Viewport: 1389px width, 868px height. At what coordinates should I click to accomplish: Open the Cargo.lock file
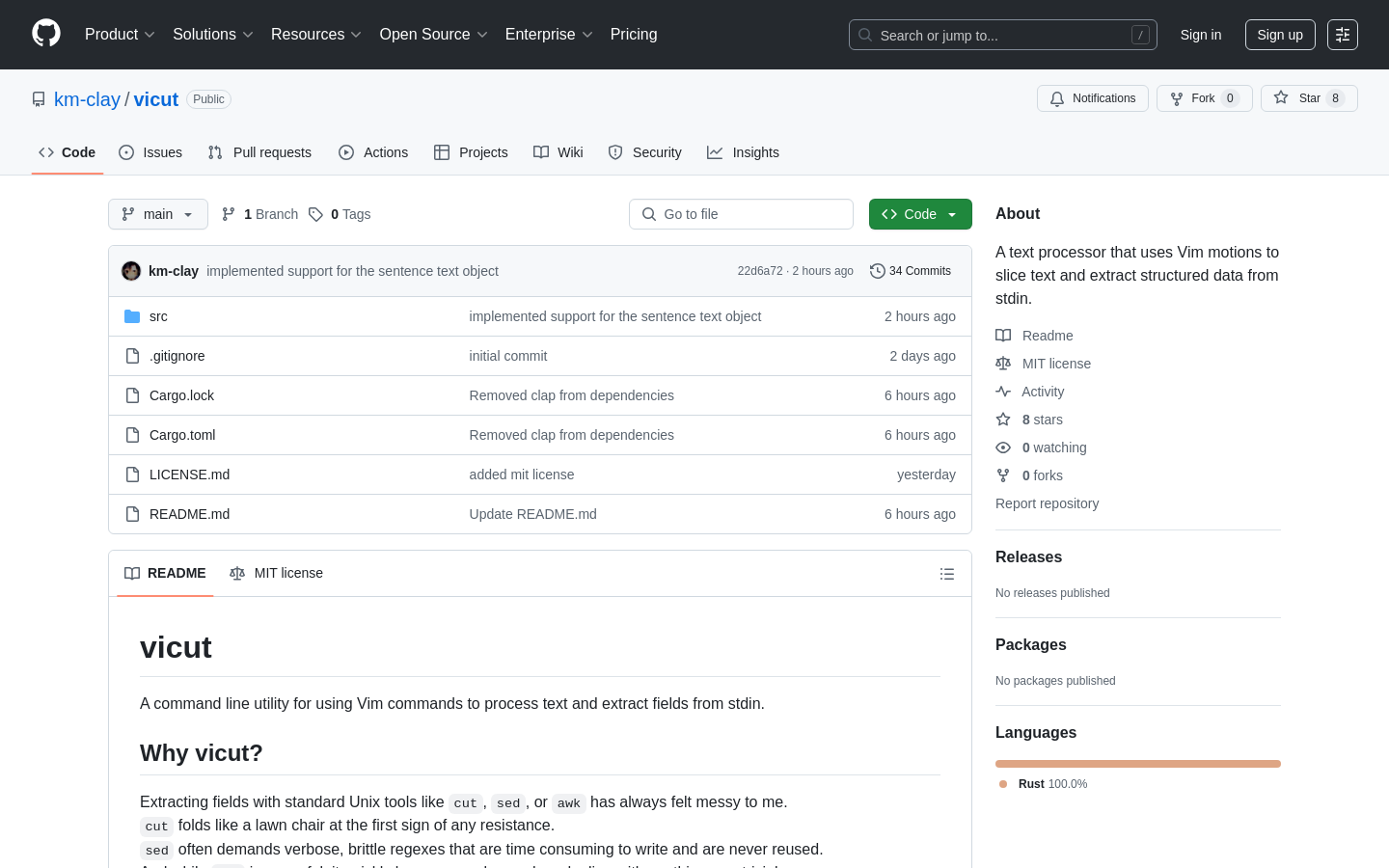coord(181,395)
